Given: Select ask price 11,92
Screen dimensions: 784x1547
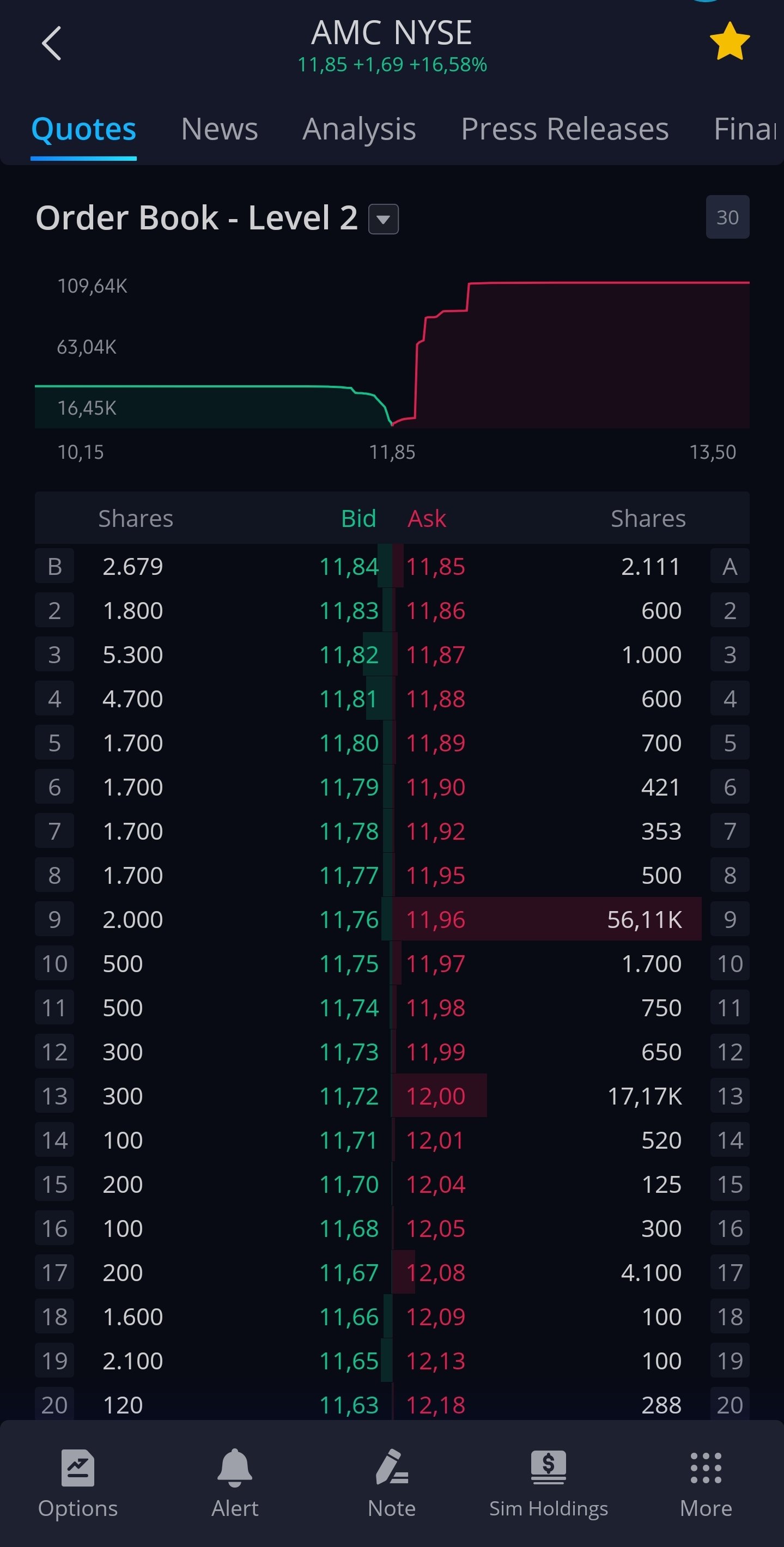Looking at the screenshot, I should tap(436, 831).
